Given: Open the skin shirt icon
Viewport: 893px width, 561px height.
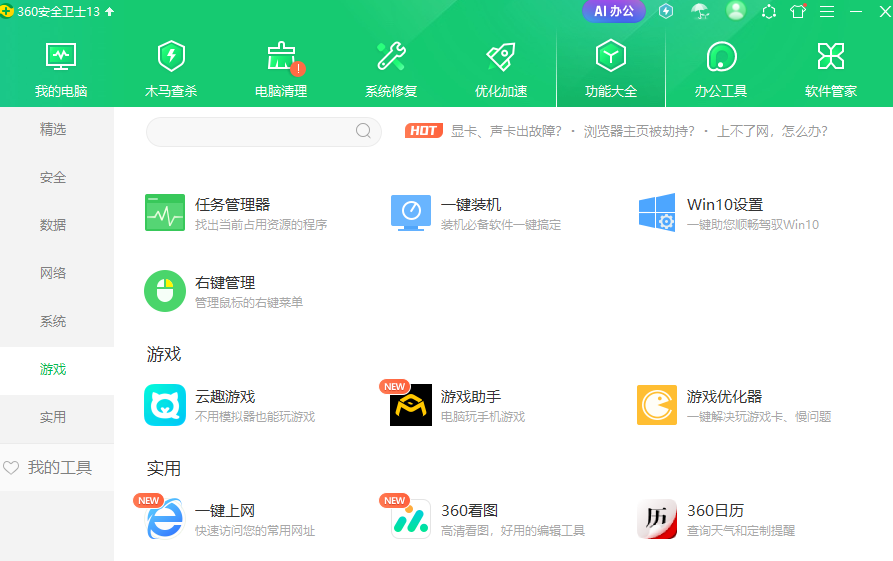Looking at the screenshot, I should tap(798, 11).
